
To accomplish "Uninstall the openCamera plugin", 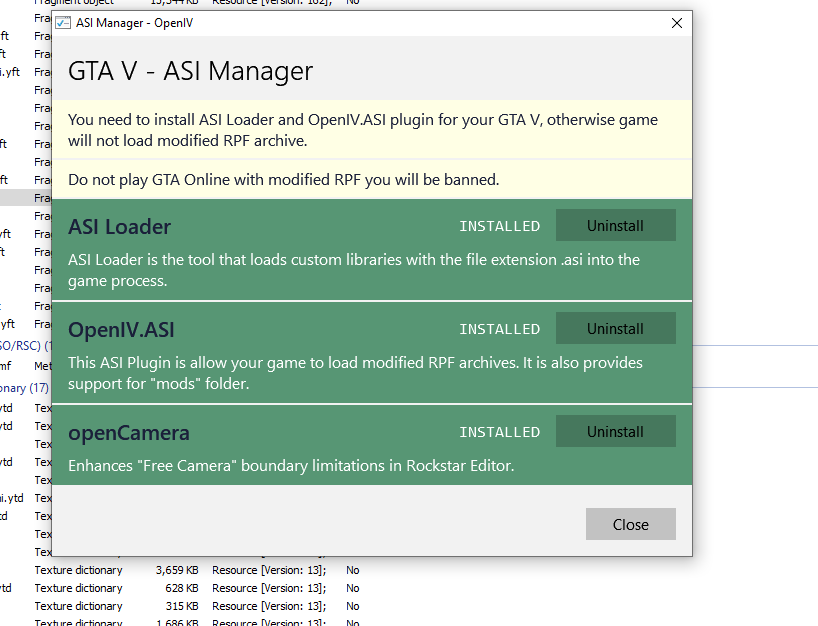I will point(616,431).
